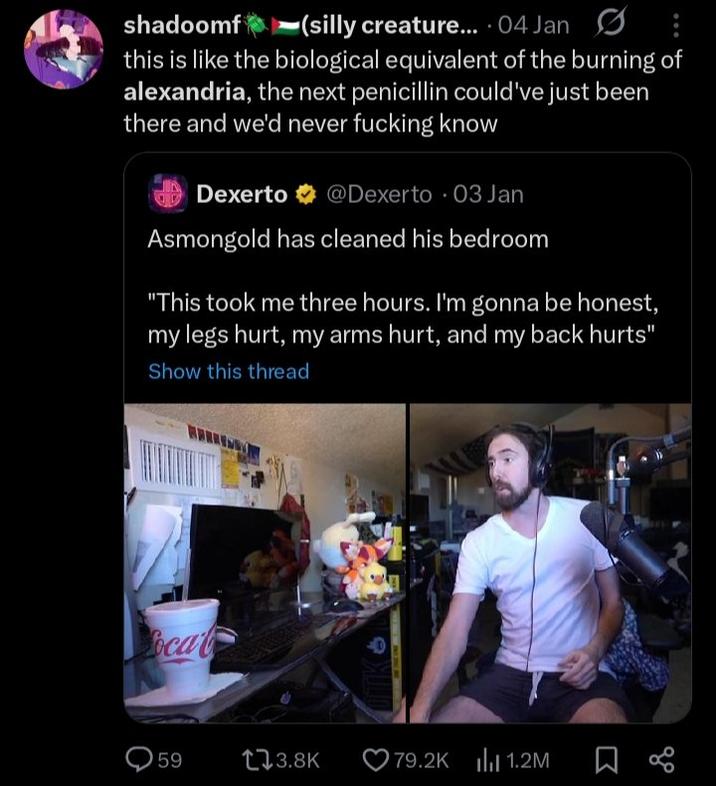Open Dexerto's profile logo avatar
This screenshot has width=716, height=786.
pyautogui.click(x=168, y=194)
